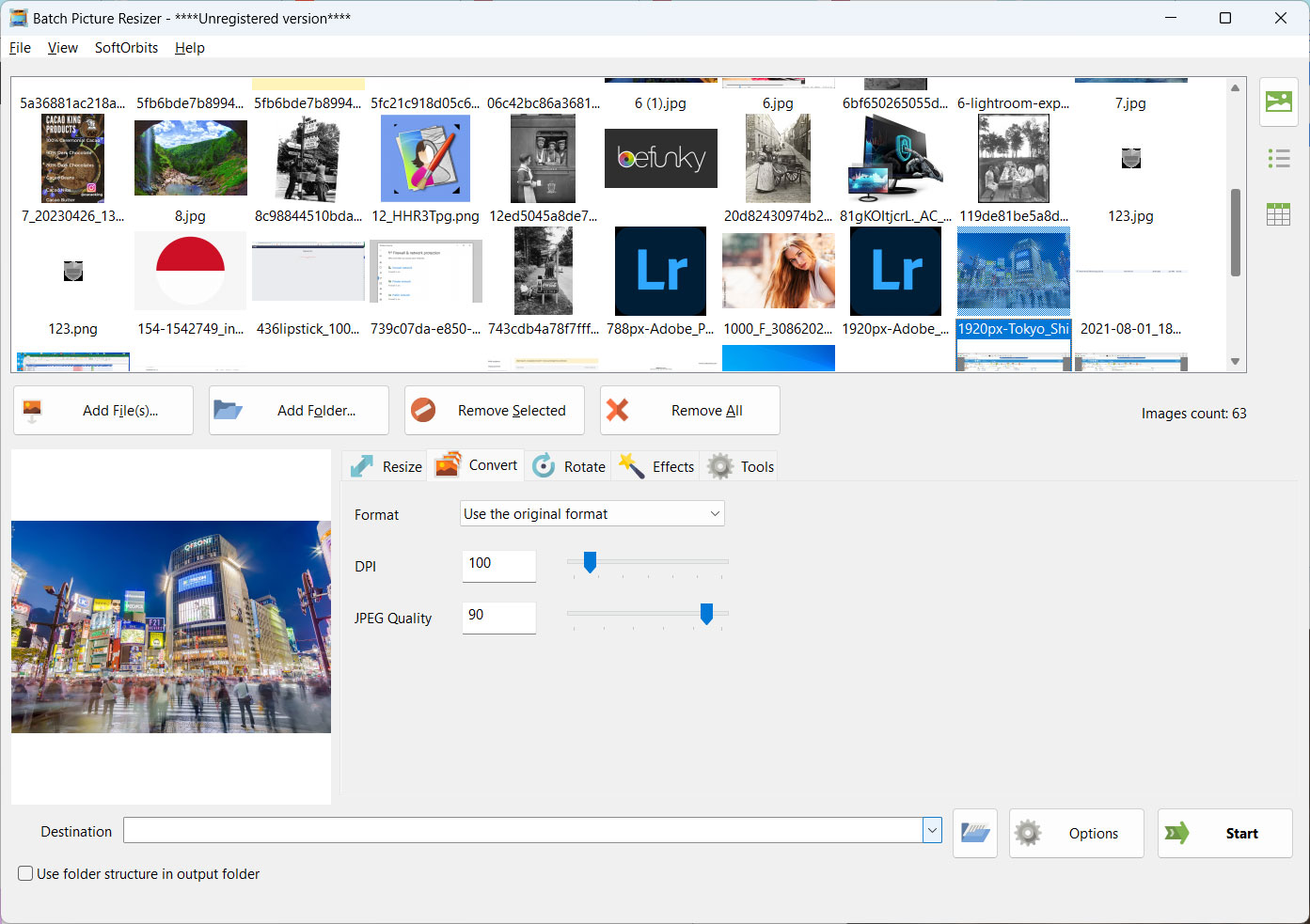The image size is (1310, 924).
Task: Expand the Destination path dropdown arrow
Action: 932,830
